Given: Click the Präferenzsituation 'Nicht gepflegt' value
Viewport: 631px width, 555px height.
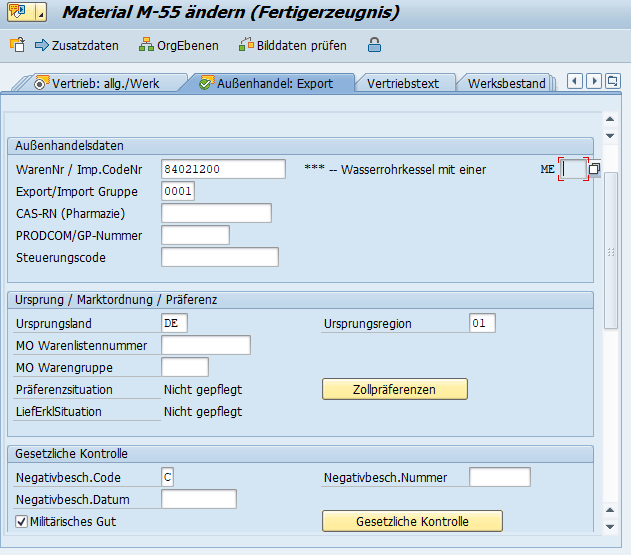Looking at the screenshot, I should tap(203, 390).
